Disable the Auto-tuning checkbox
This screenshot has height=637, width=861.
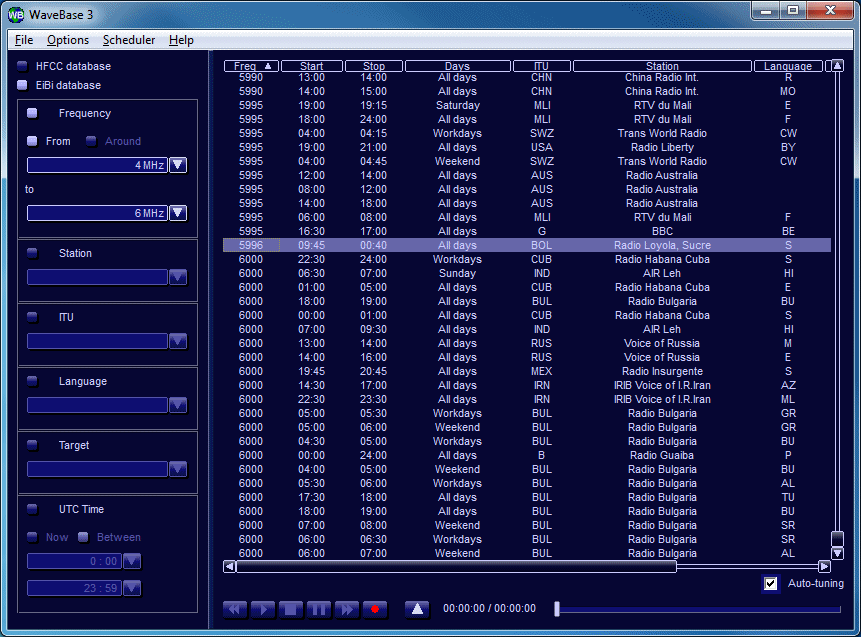click(771, 584)
